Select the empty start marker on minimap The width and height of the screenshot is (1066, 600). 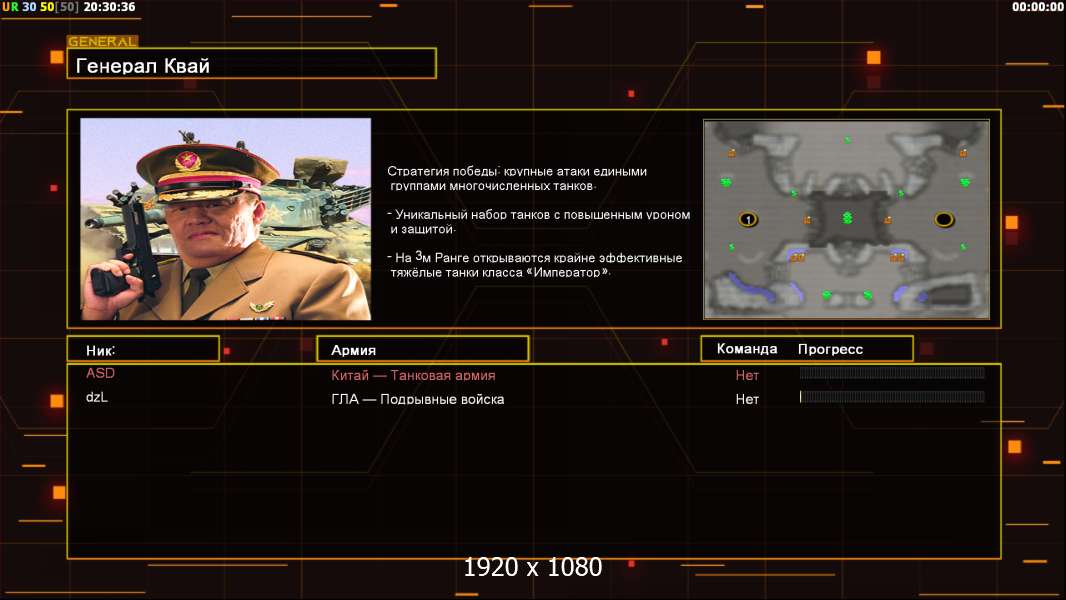(944, 219)
